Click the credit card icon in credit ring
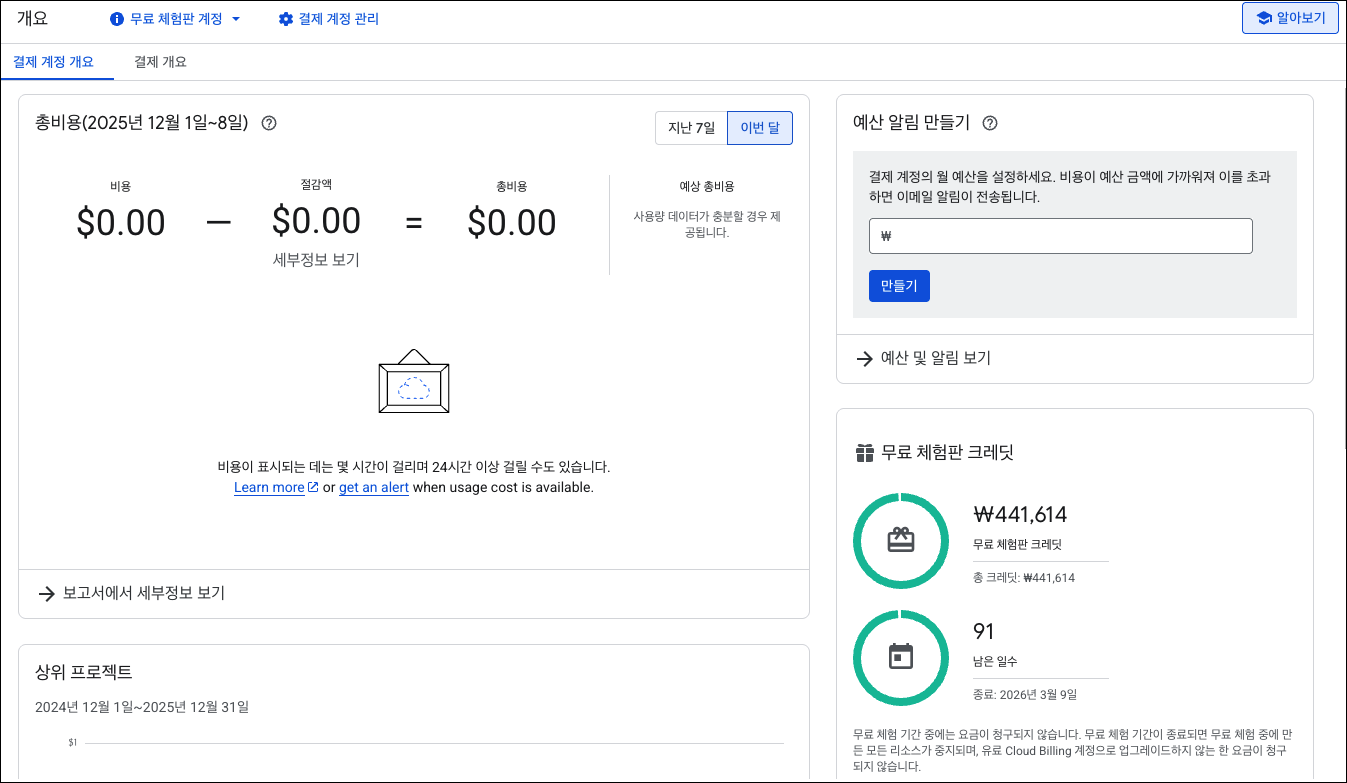 pos(901,540)
